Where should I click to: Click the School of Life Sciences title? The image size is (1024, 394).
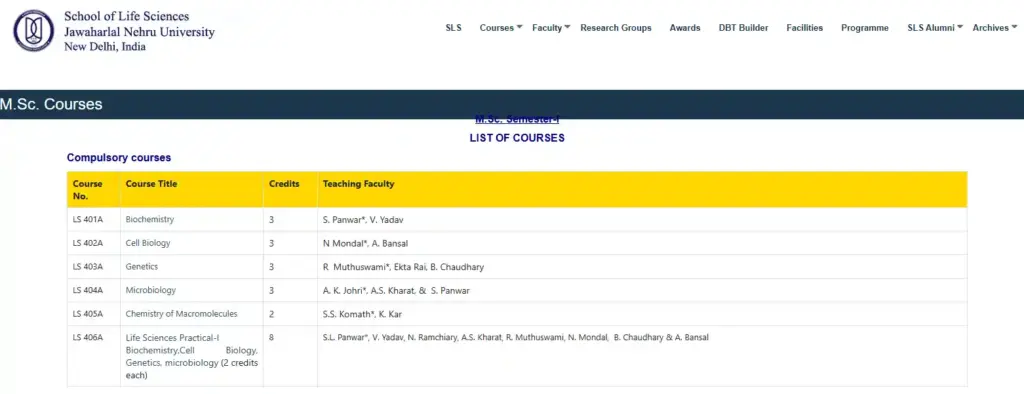(127, 16)
